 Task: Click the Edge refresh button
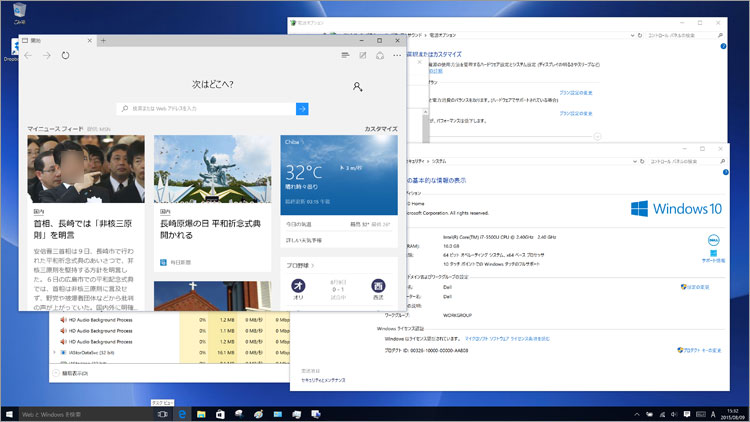pos(66,56)
